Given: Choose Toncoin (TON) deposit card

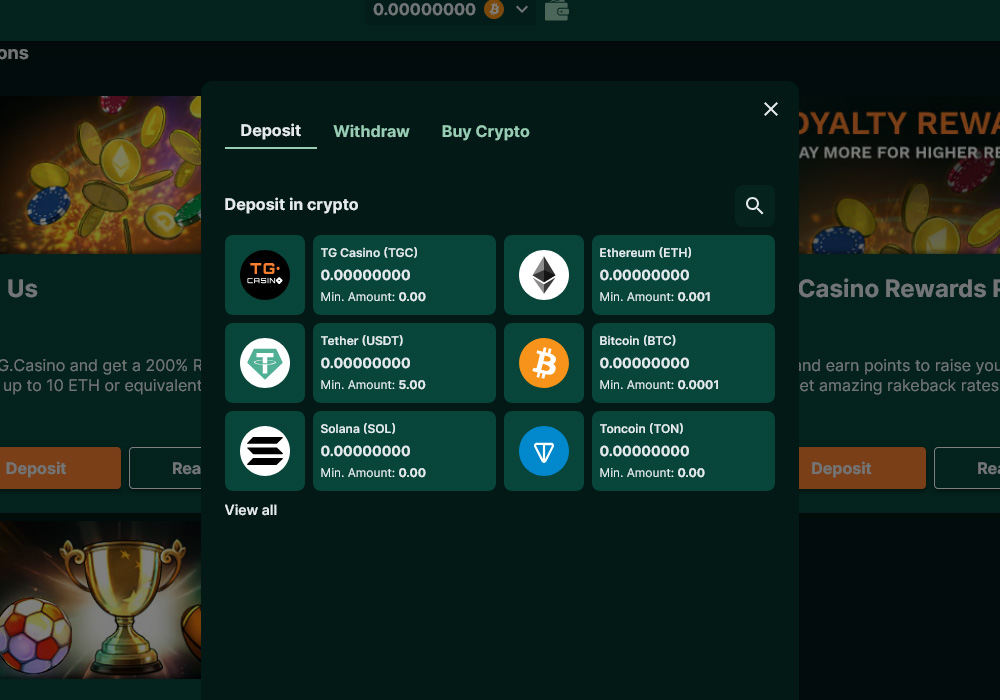Looking at the screenshot, I should coord(683,451).
